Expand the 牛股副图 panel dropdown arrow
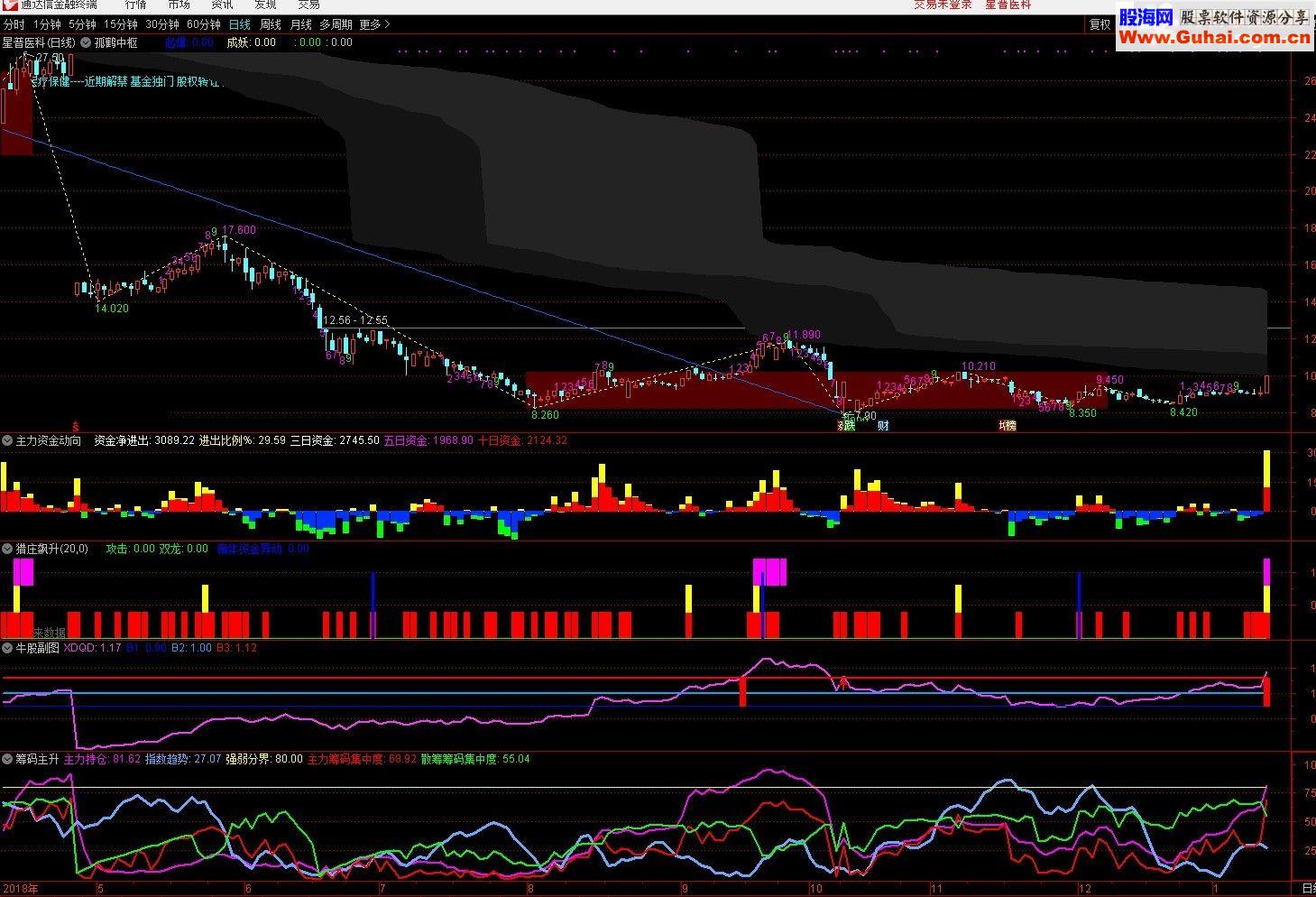Screen dimensions: 1316x897 [x=7, y=647]
